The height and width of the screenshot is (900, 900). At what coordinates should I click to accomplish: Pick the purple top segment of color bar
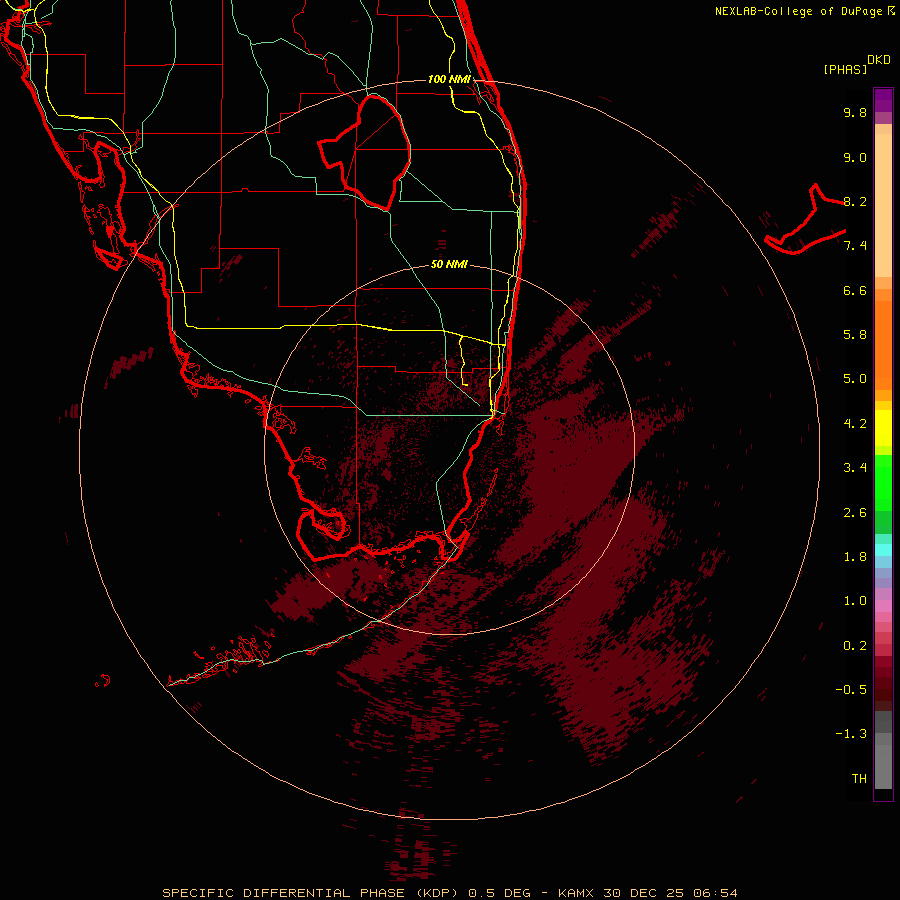(883, 100)
